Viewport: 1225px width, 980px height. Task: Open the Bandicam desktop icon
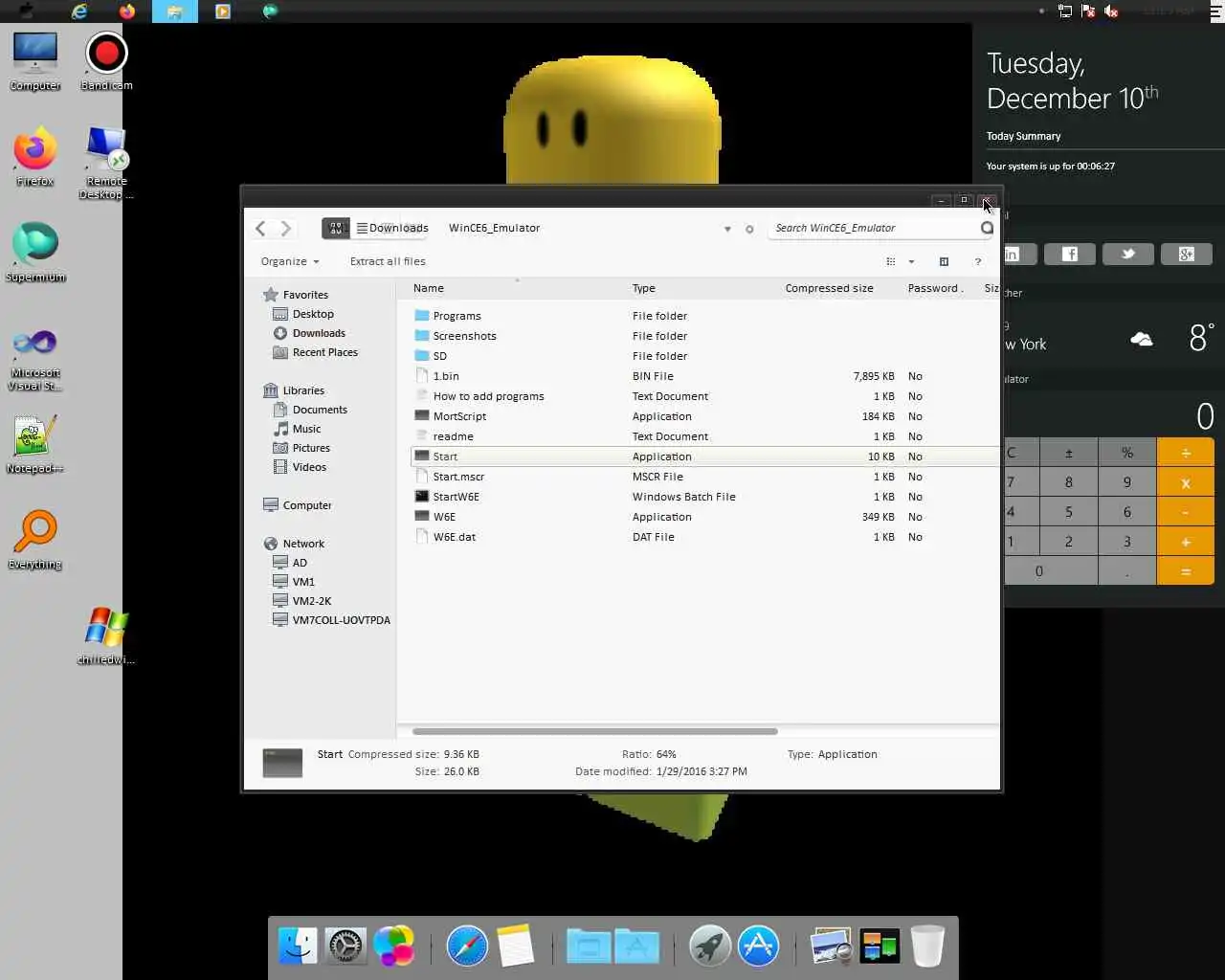click(106, 61)
